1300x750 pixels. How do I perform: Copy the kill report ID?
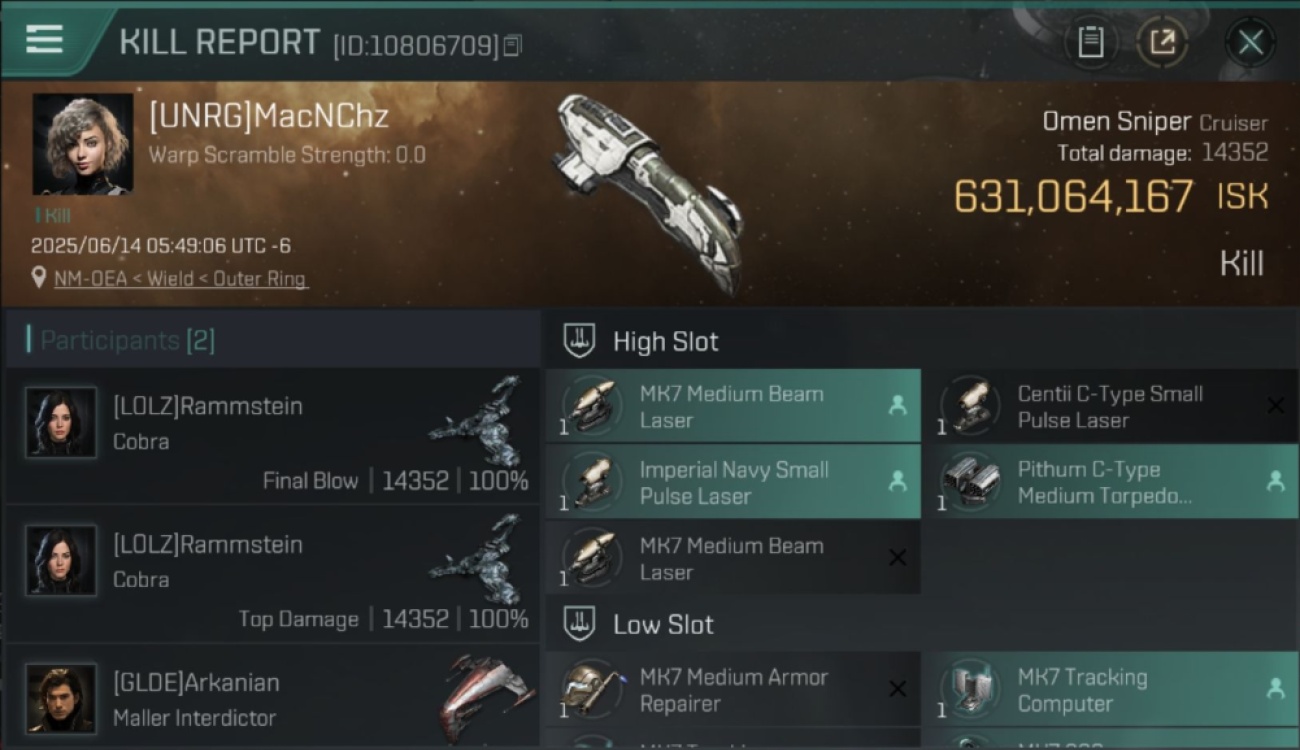(x=512, y=45)
